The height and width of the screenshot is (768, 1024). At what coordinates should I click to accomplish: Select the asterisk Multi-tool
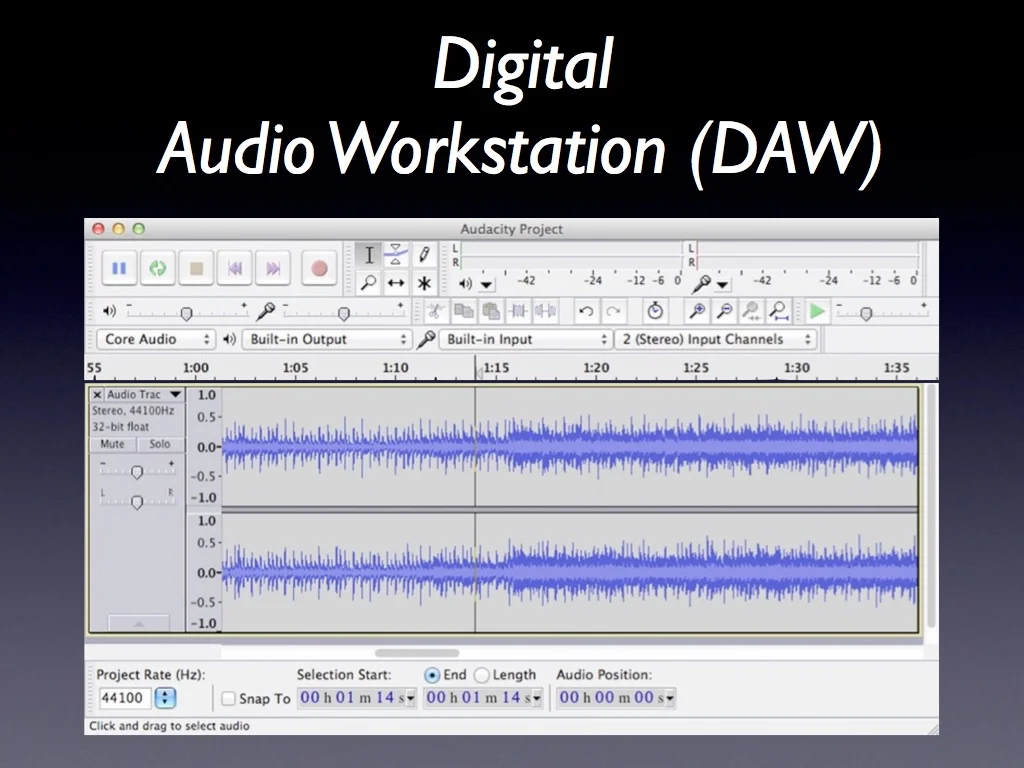tap(424, 283)
